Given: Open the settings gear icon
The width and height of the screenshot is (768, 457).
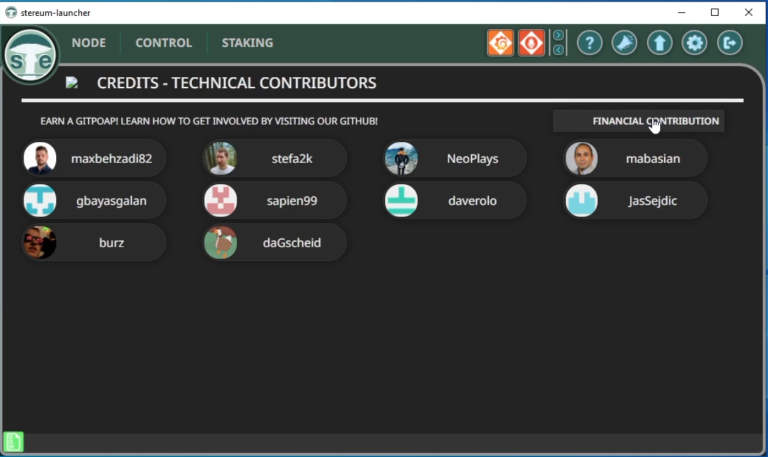Looking at the screenshot, I should pos(695,43).
